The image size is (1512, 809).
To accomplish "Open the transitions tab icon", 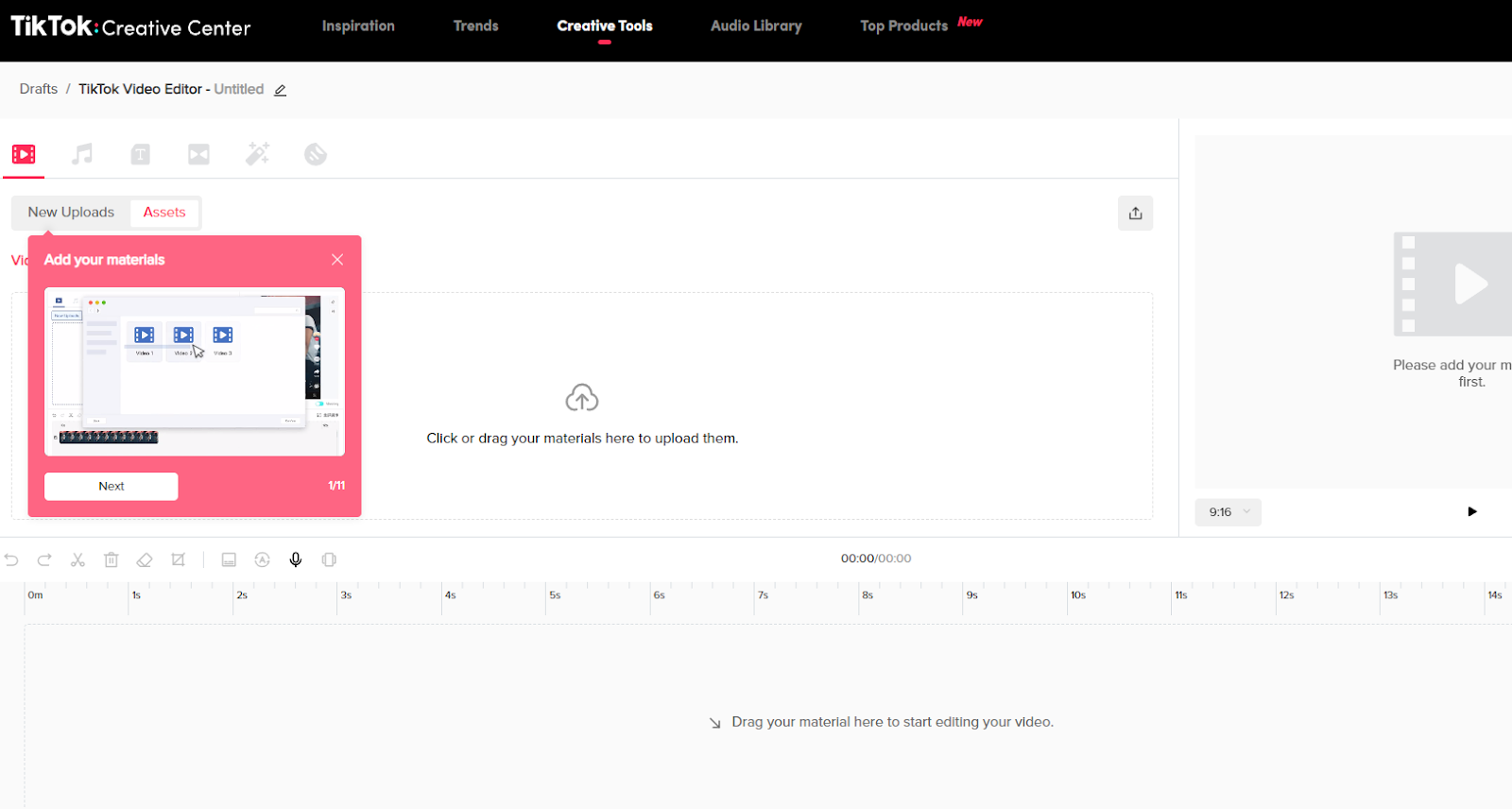I will coord(198,154).
